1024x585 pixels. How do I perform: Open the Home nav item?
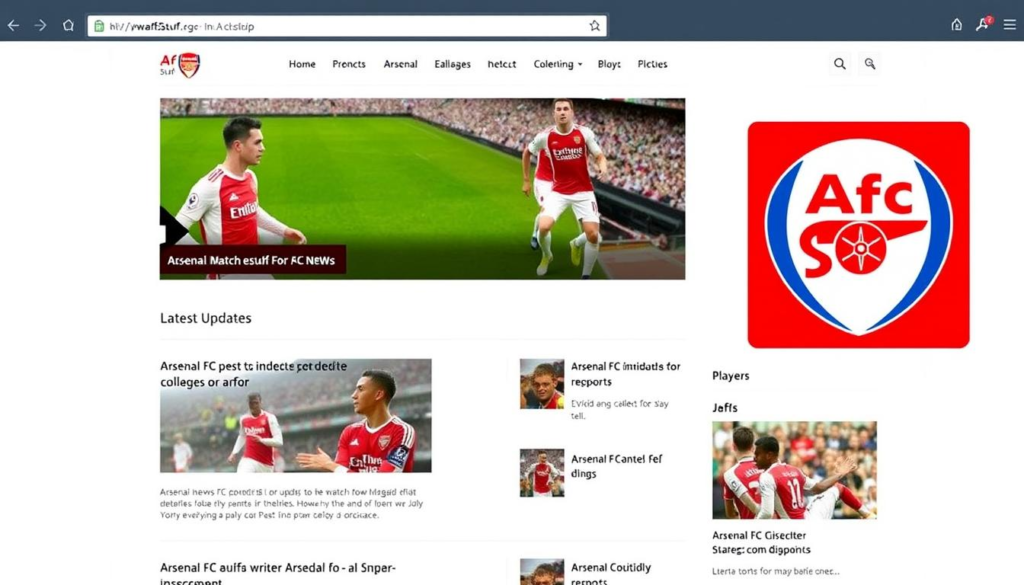302,64
